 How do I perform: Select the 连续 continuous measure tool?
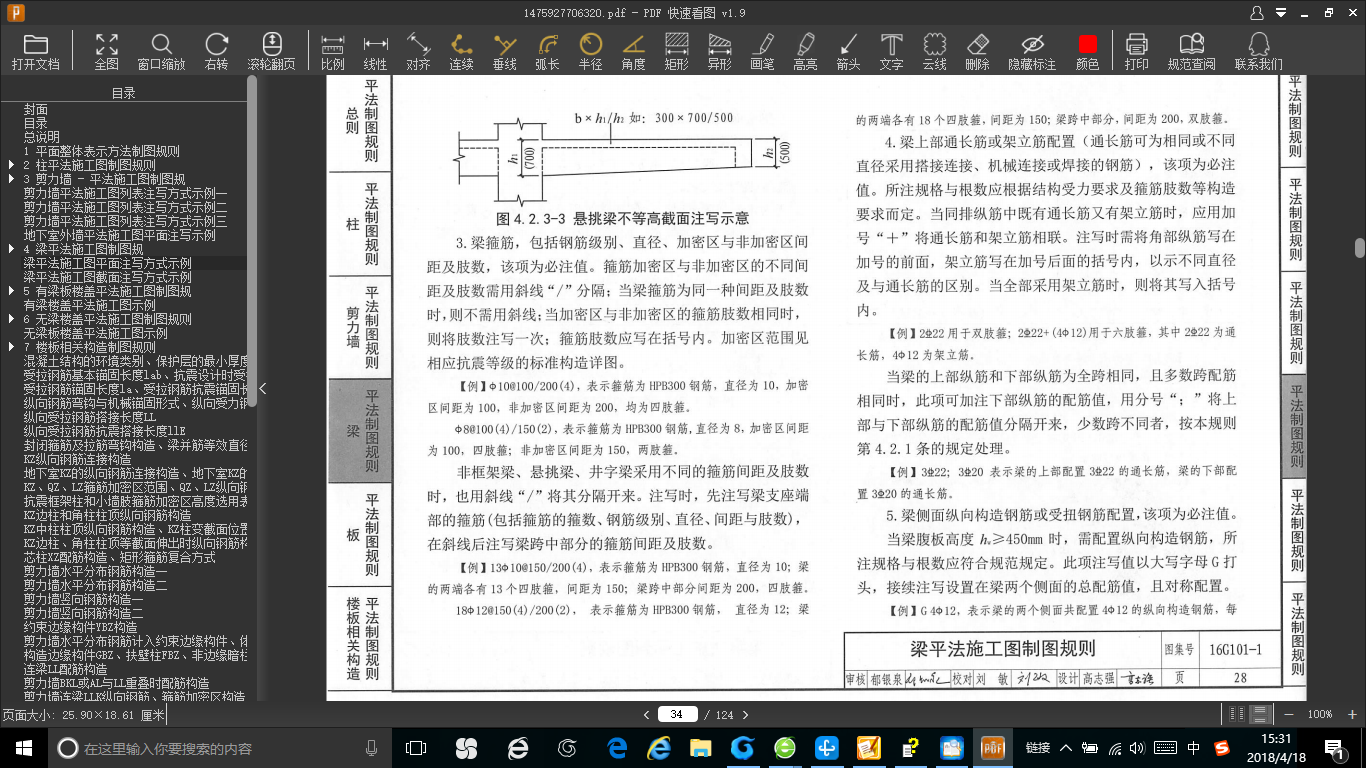pos(461,51)
